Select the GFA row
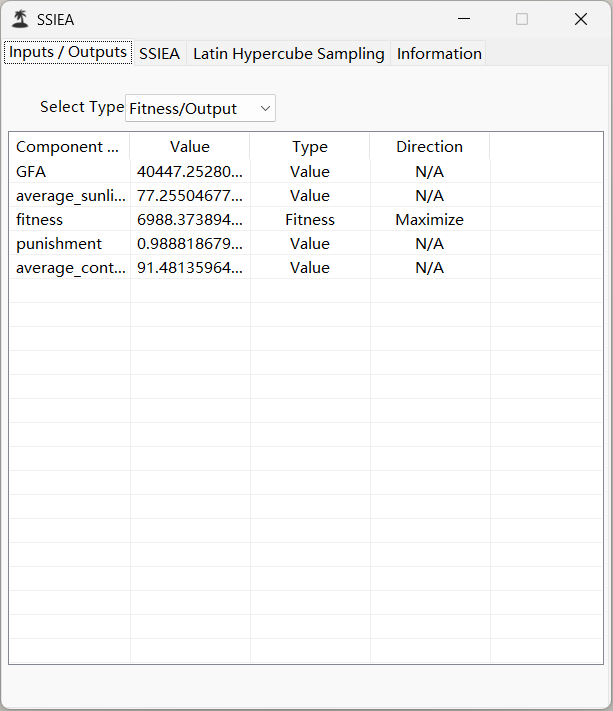This screenshot has width=613, height=711. point(306,171)
